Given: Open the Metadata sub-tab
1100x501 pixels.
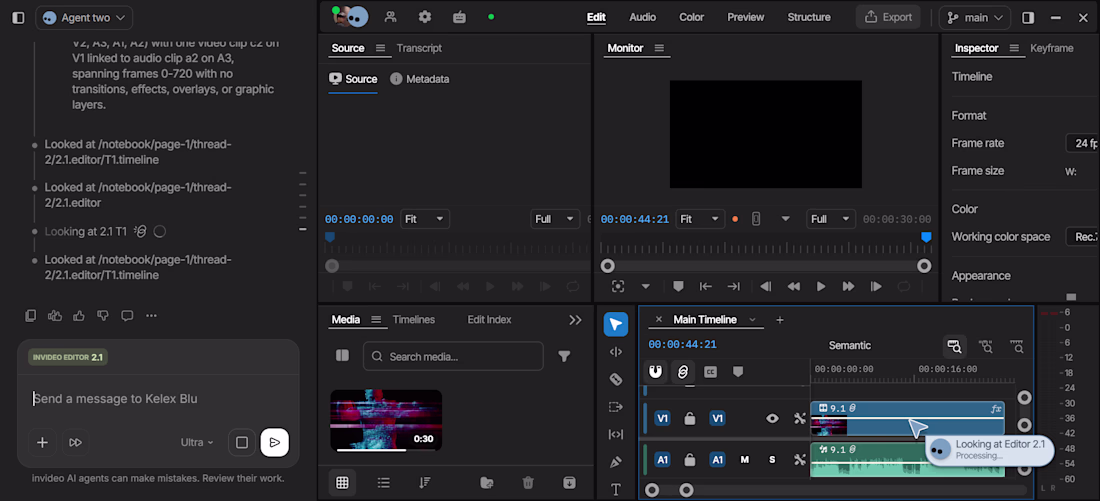Looking at the screenshot, I should 420,79.
